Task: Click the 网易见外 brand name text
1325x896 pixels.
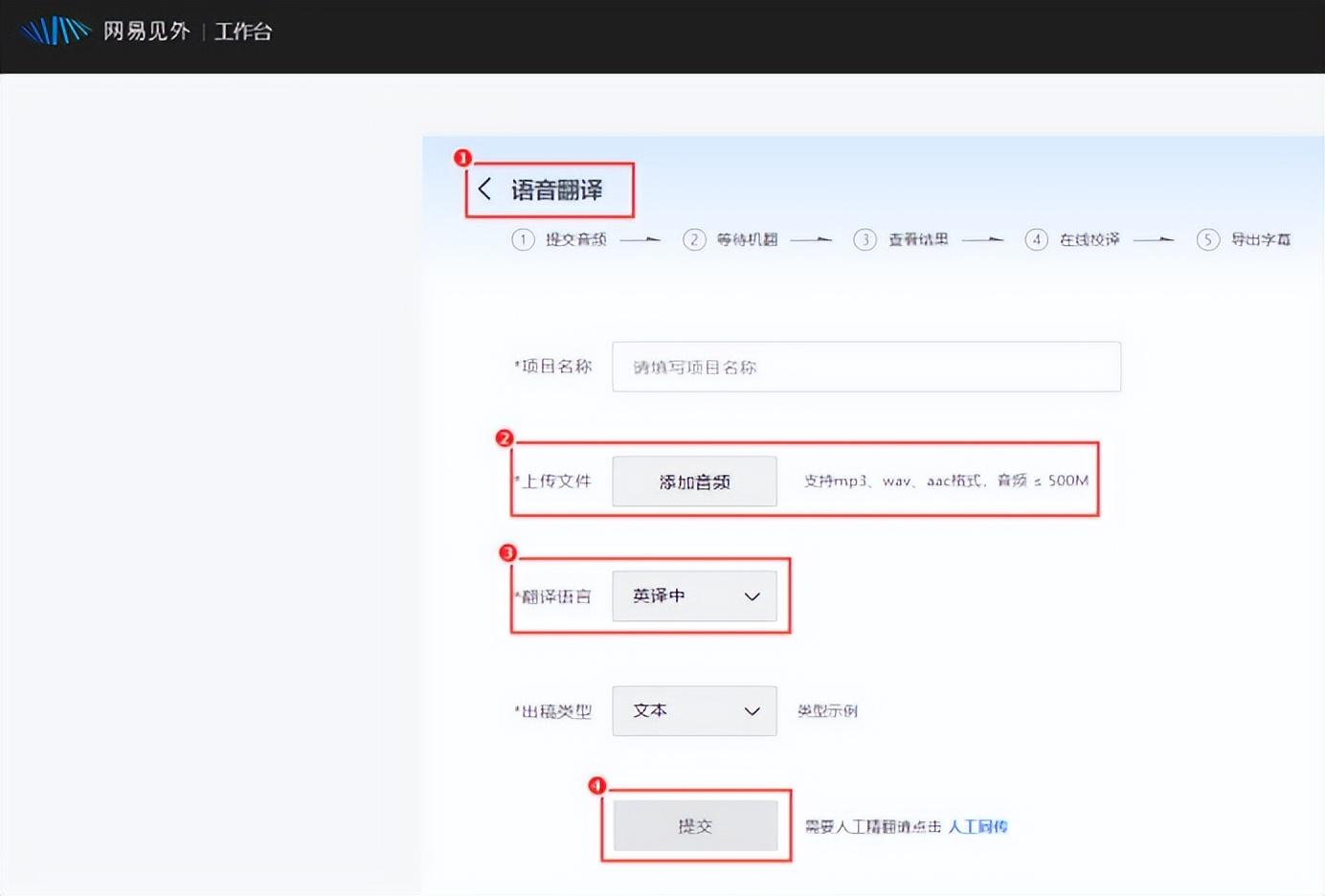Action: click(146, 32)
